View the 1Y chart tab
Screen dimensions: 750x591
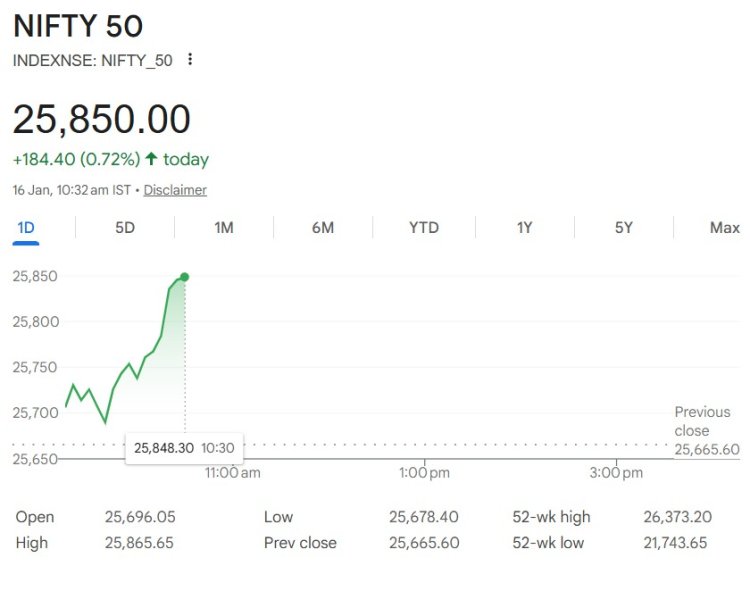pos(524,228)
